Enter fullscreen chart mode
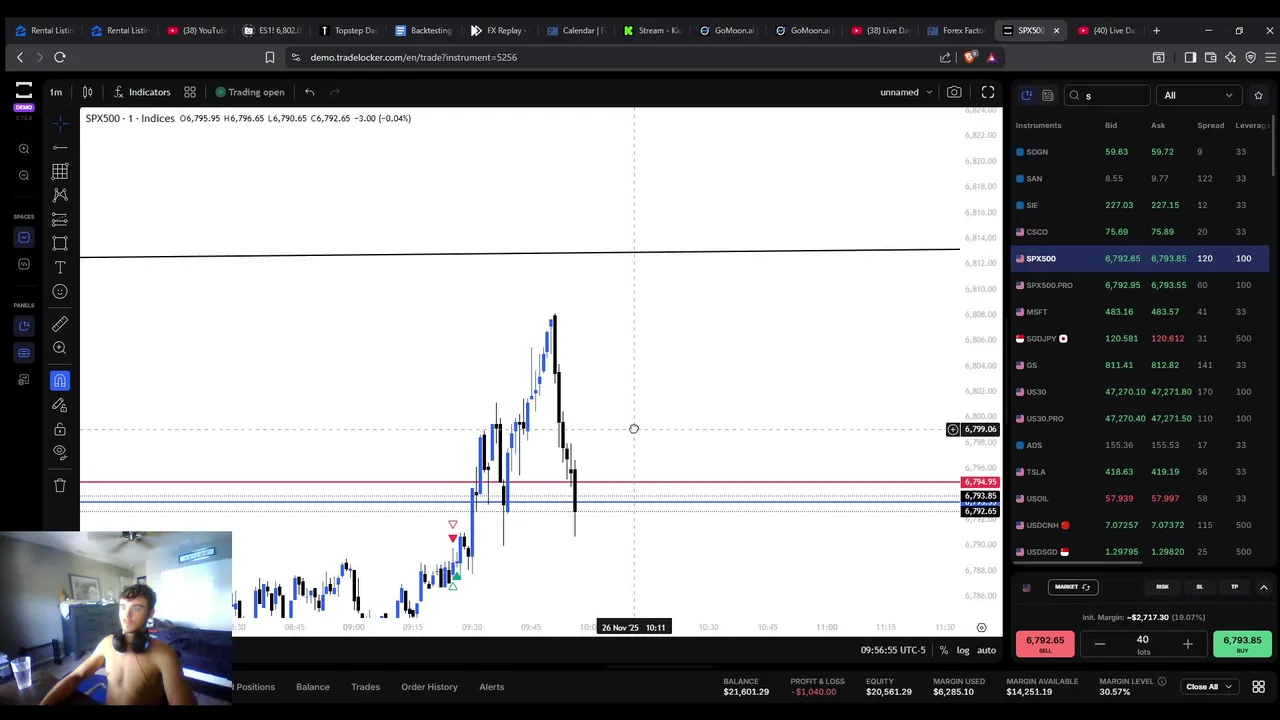The height and width of the screenshot is (720, 1280). (988, 92)
